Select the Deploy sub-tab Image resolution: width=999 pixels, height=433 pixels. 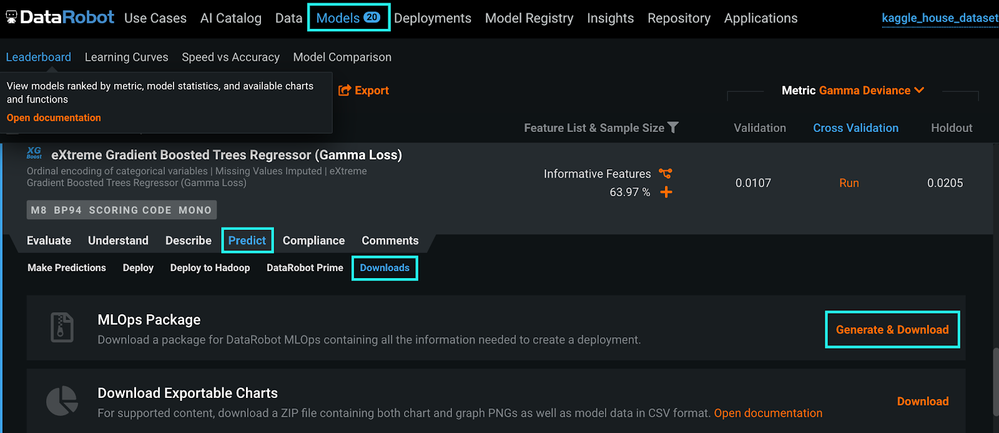138,268
